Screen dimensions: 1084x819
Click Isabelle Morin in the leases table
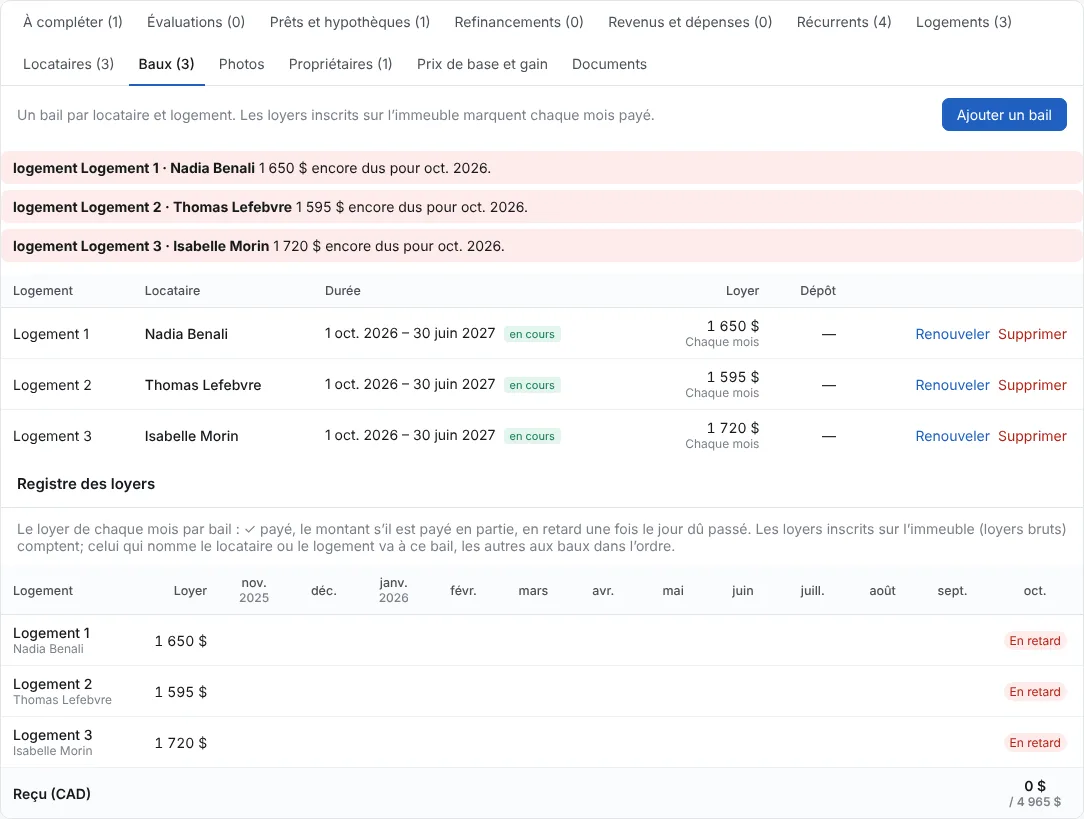pyautogui.click(x=191, y=436)
